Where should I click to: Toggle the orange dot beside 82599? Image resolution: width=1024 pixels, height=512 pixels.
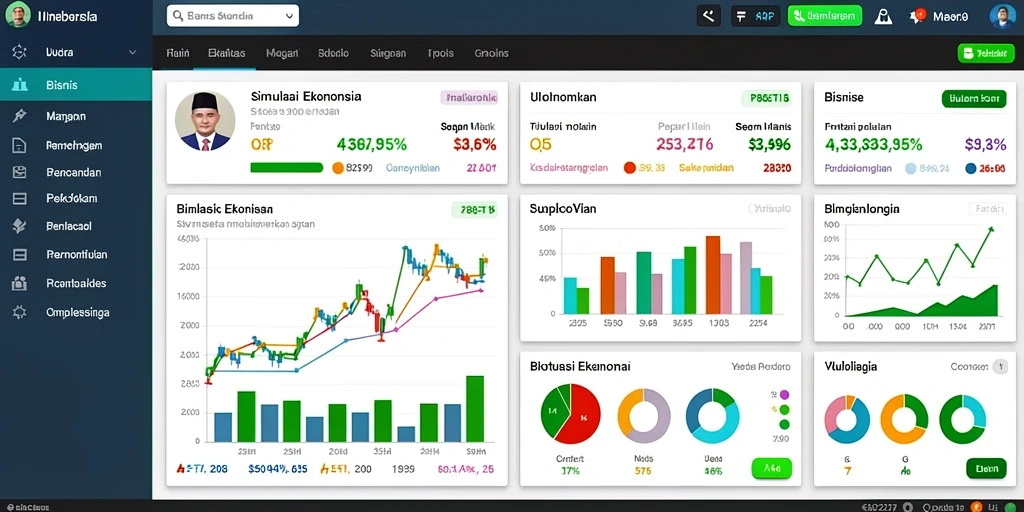(338, 168)
